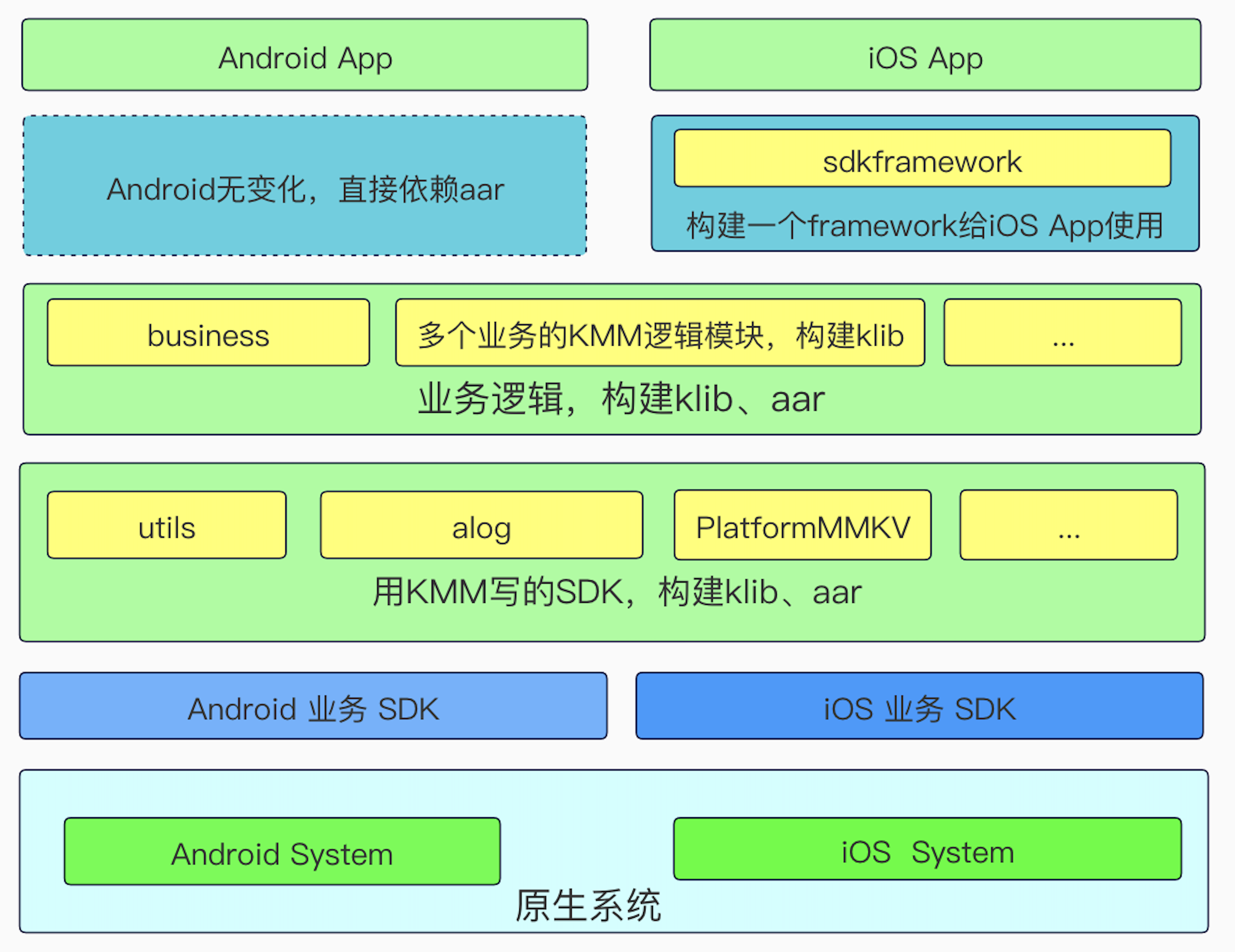The image size is (1235, 952).
Task: Select the alog module box
Action: (x=481, y=525)
